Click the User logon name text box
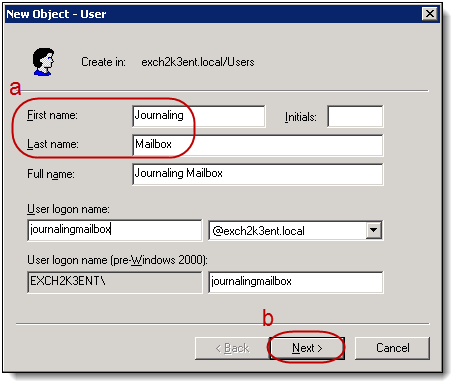The width and height of the screenshot is (460, 390). pos(115,230)
